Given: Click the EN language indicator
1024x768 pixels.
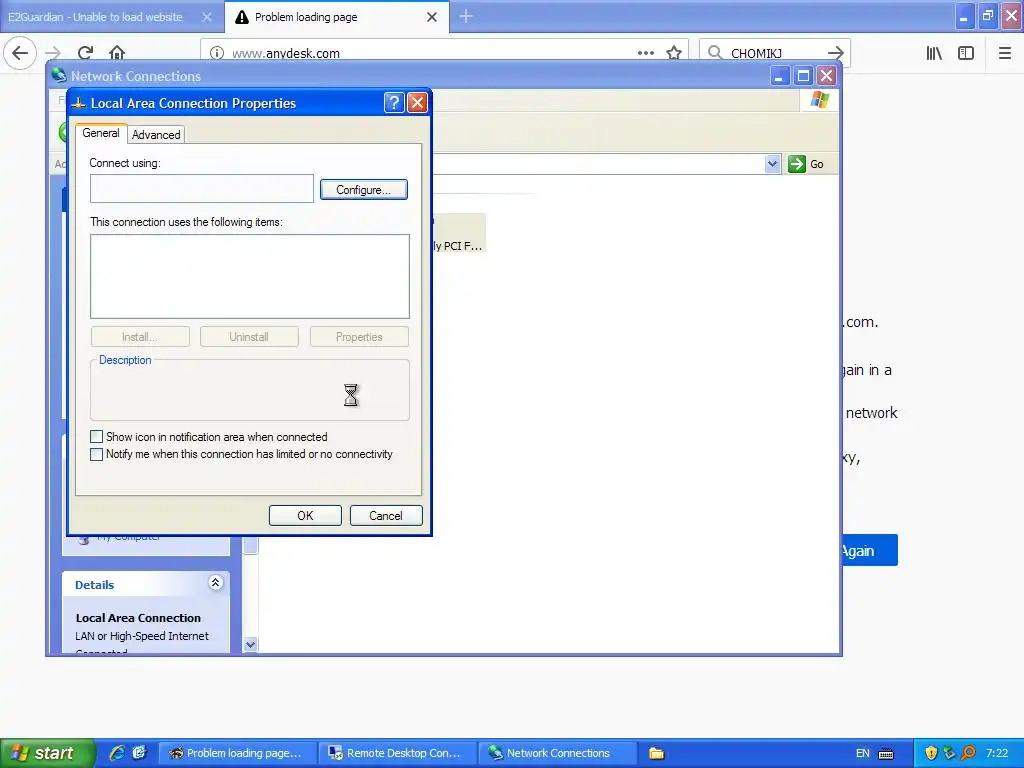Looking at the screenshot, I should [x=862, y=753].
